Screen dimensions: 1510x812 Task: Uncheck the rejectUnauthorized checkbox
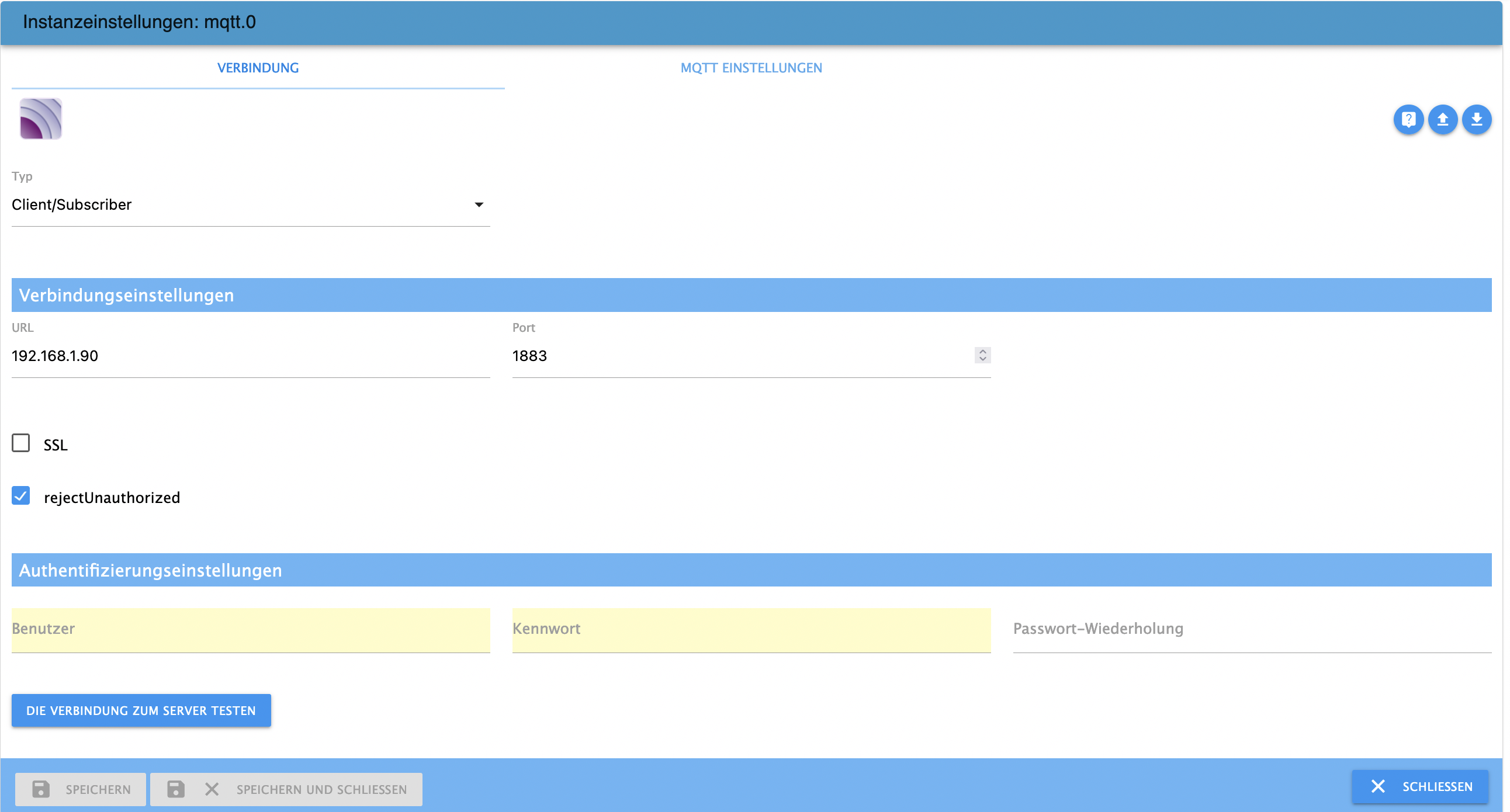(x=21, y=495)
